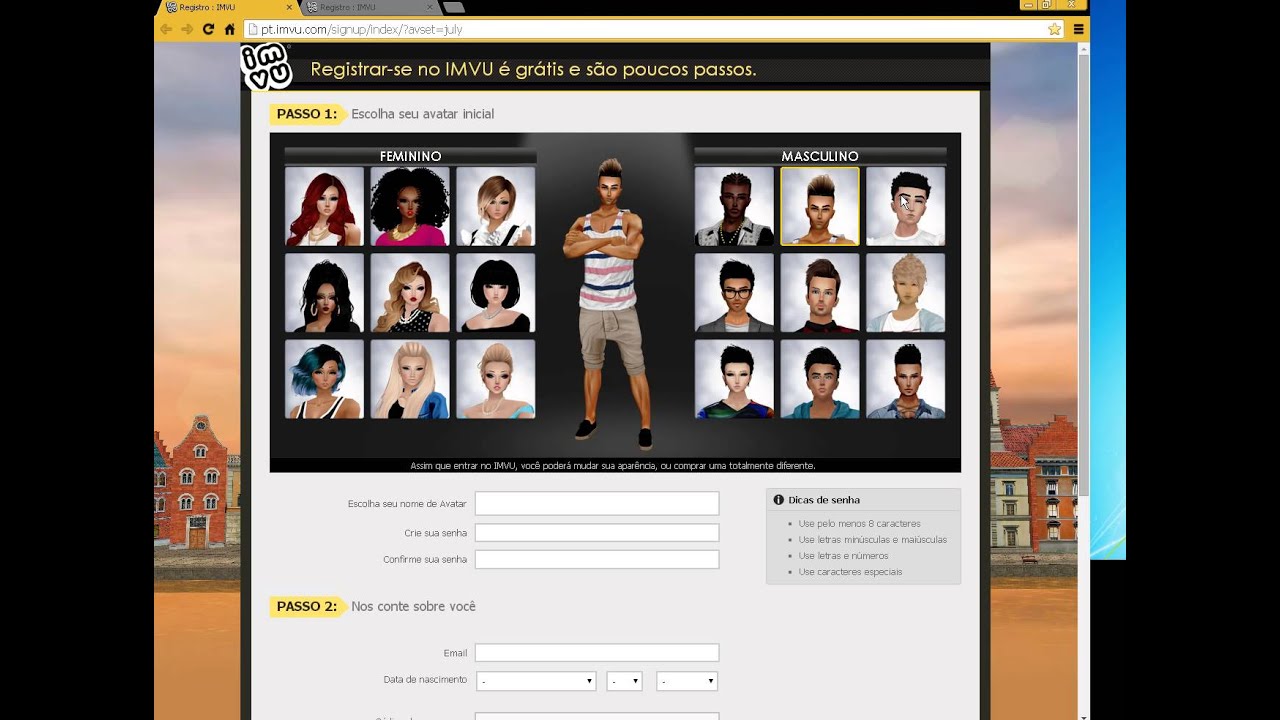Viewport: 1280px width, 720px height.
Task: Select dark-skinned male with vest avatar
Action: [x=734, y=206]
